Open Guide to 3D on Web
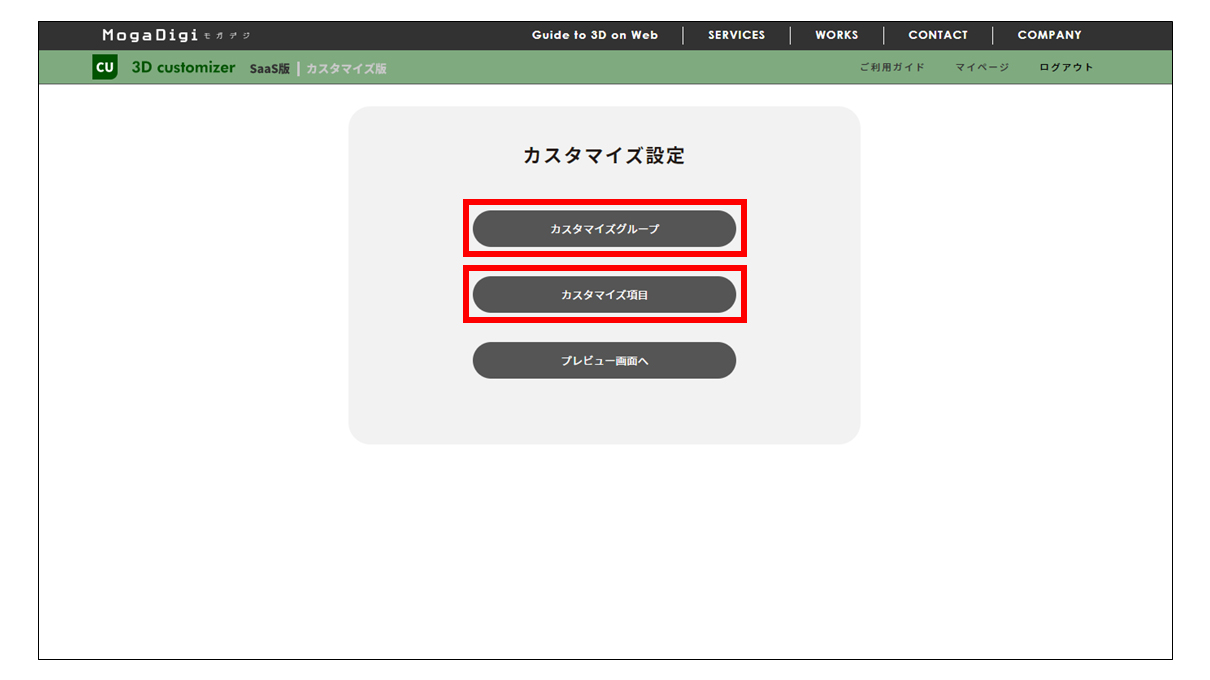Image resolution: width=1210 pixels, height=680 pixels. [594, 35]
